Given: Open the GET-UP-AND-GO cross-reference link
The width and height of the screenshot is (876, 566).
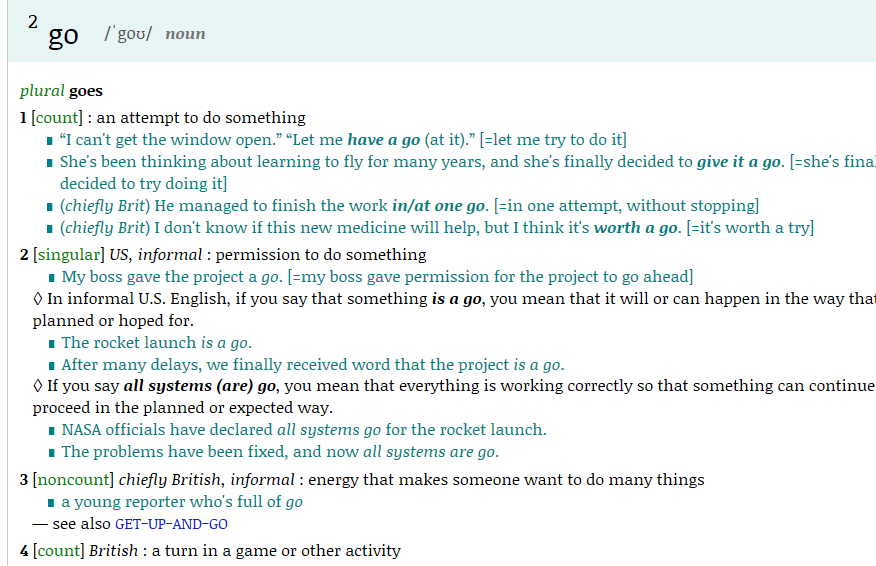Looking at the screenshot, I should pos(171,524).
